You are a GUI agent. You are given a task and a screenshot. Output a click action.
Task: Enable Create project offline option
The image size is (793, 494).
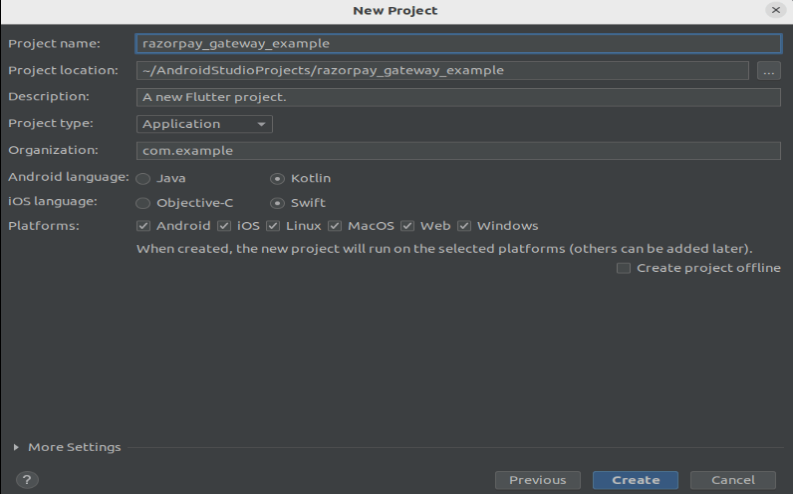point(624,268)
